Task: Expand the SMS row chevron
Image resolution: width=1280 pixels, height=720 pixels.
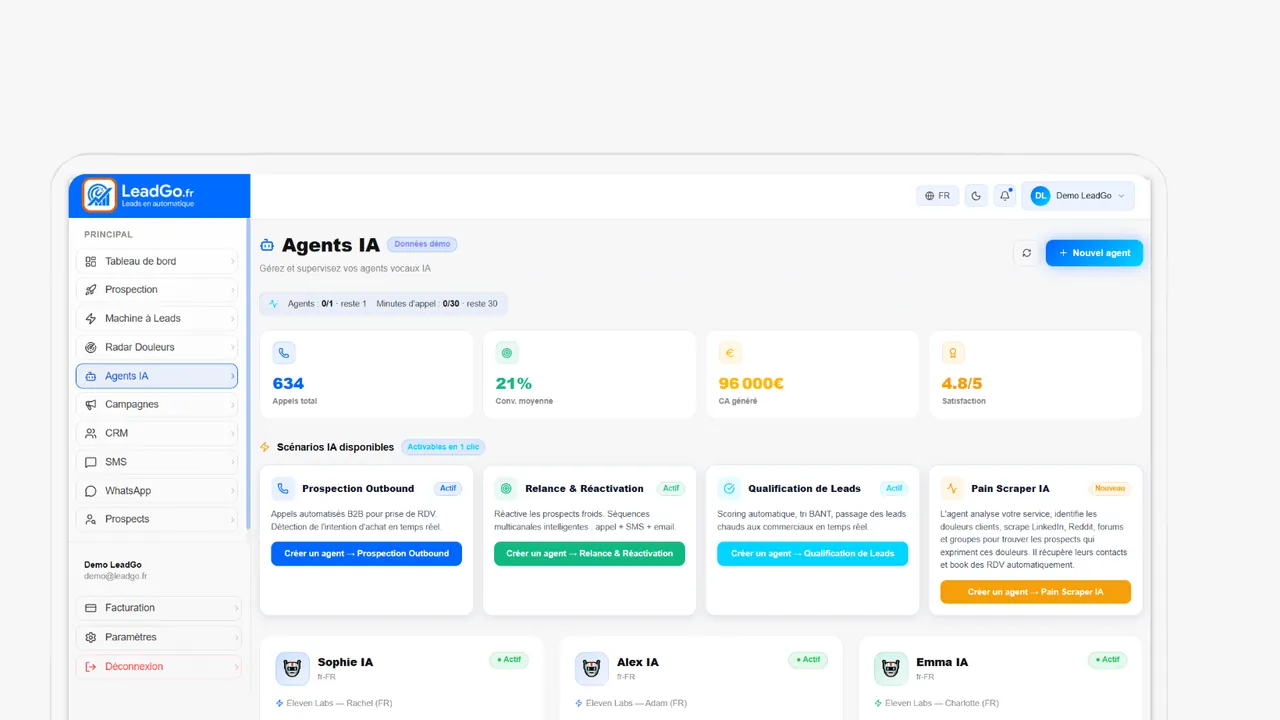Action: coord(233,462)
